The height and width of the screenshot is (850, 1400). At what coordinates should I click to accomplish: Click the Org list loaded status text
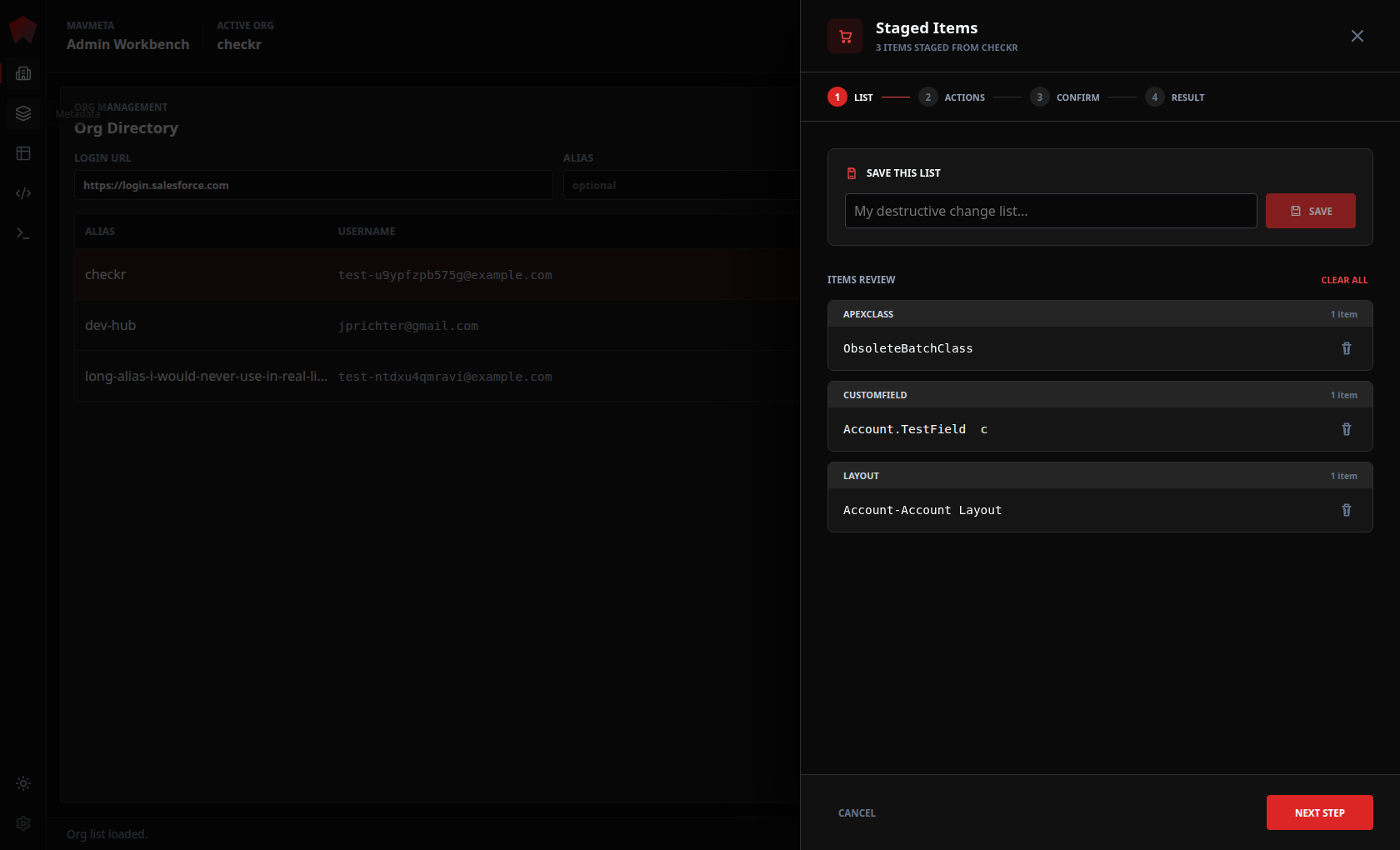[x=107, y=834]
